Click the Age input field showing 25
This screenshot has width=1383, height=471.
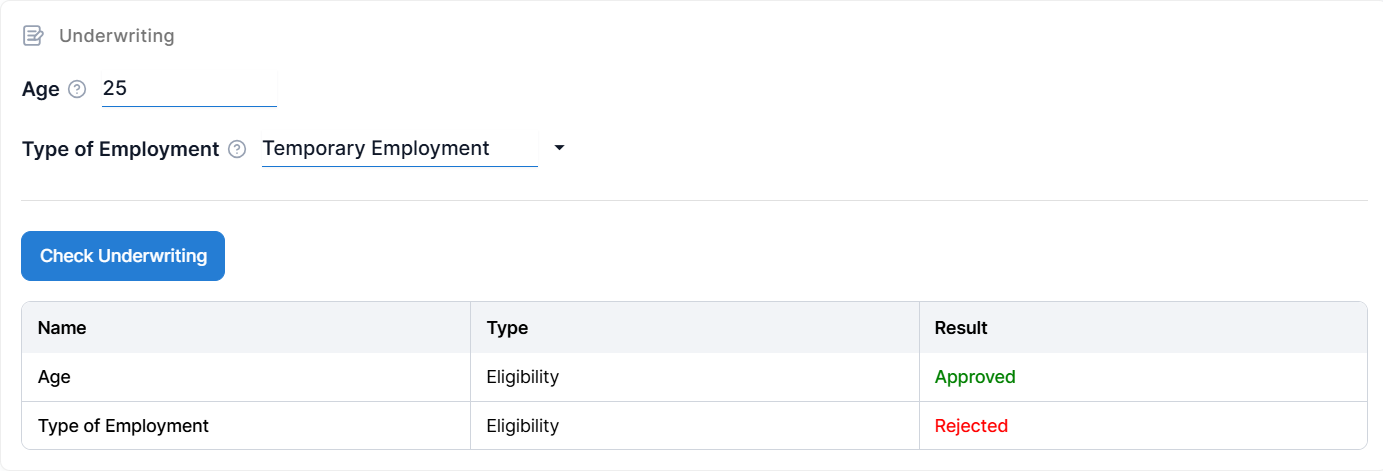[188, 89]
